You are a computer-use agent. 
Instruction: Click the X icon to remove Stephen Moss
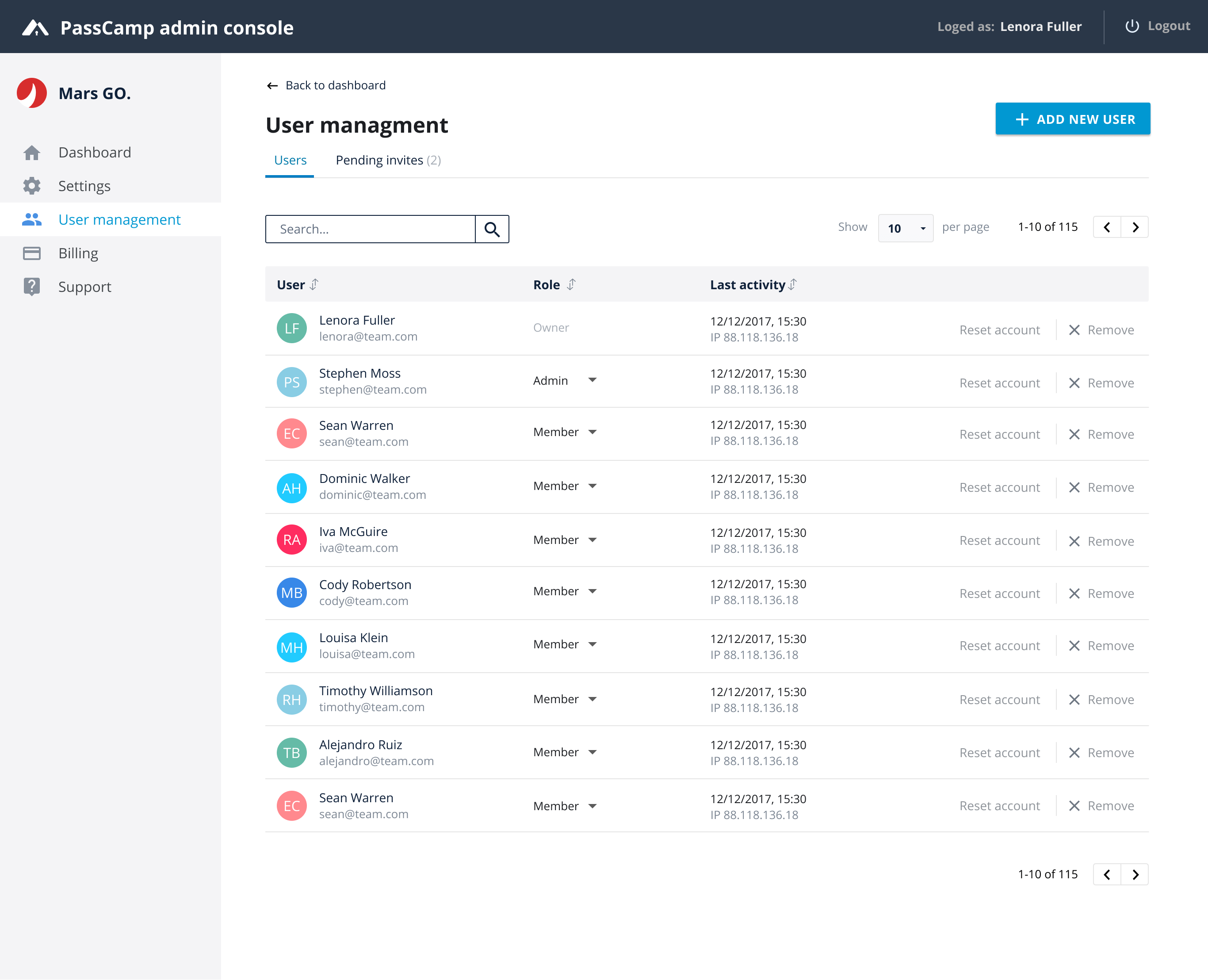point(1074,383)
